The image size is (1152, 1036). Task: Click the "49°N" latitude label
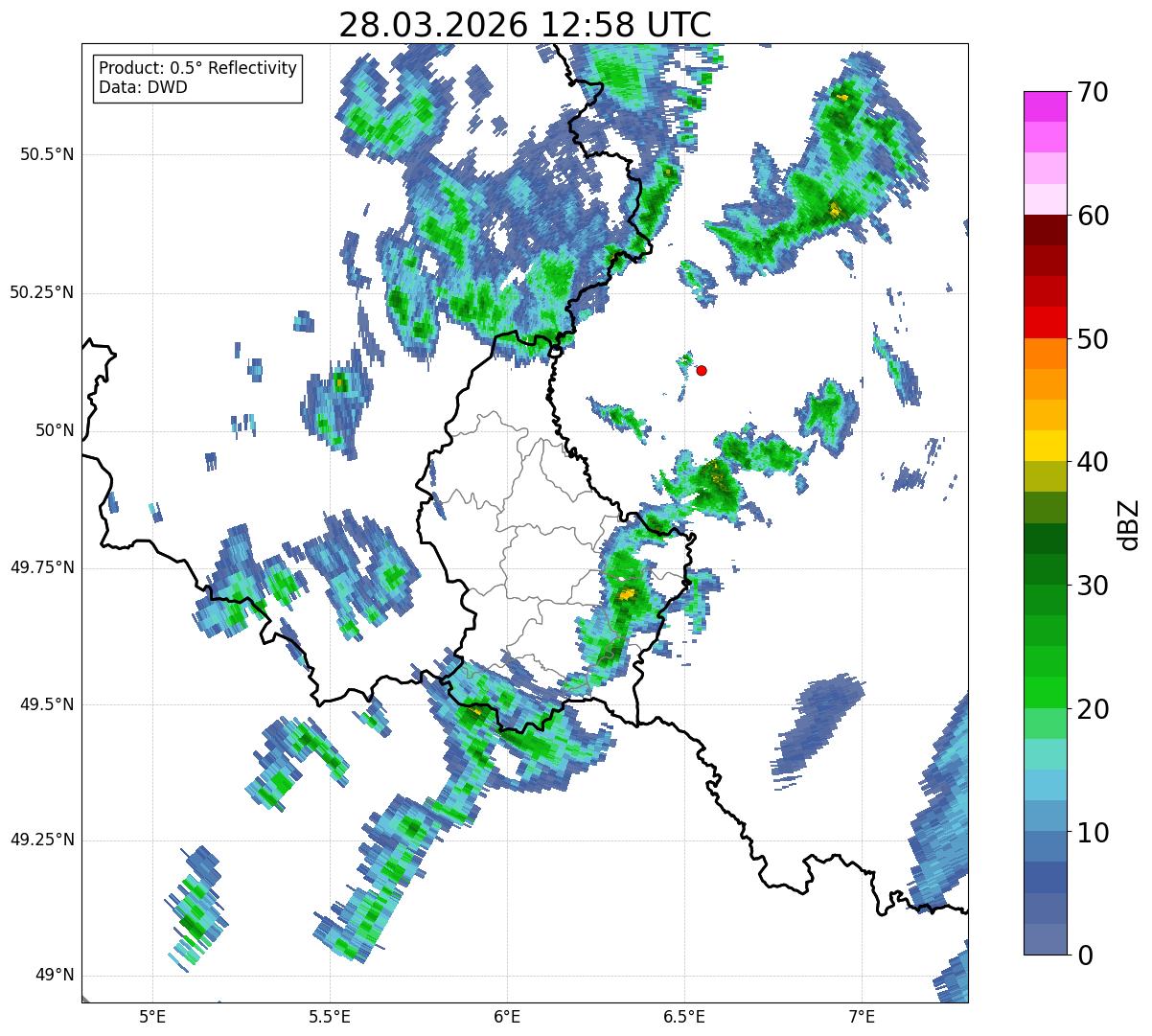55,976
